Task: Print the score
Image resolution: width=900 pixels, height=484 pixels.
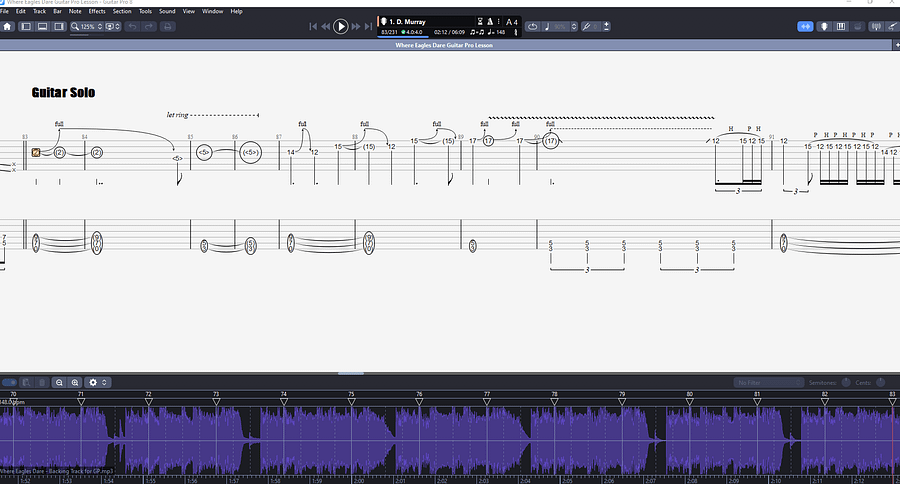Action: point(167,26)
